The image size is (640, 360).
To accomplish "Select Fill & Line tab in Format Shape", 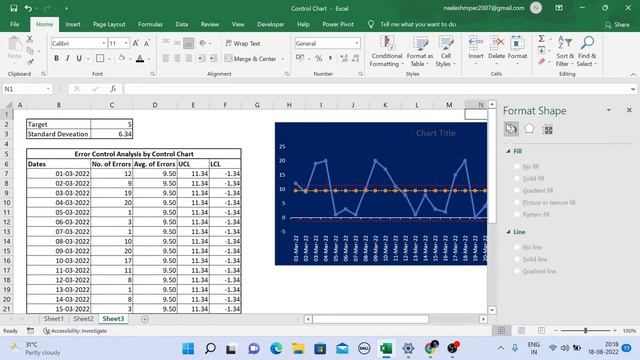I will pyautogui.click(x=511, y=129).
